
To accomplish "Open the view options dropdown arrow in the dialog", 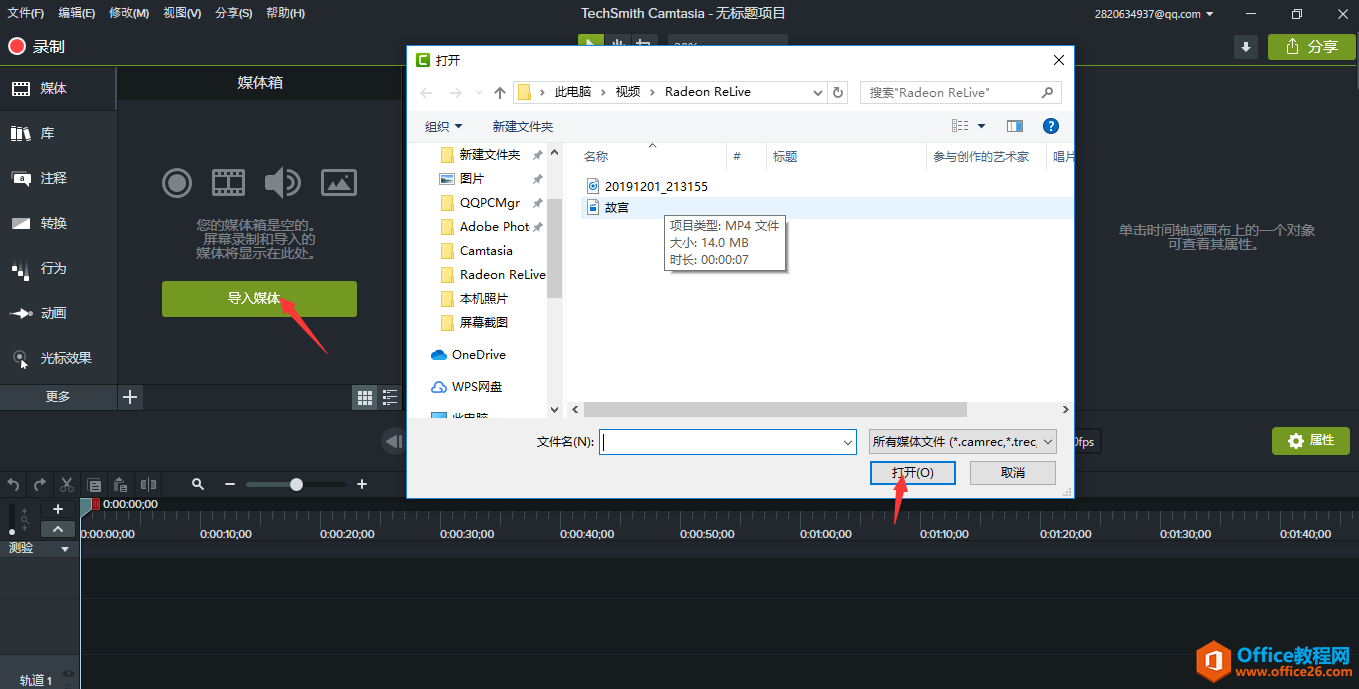I will (981, 126).
